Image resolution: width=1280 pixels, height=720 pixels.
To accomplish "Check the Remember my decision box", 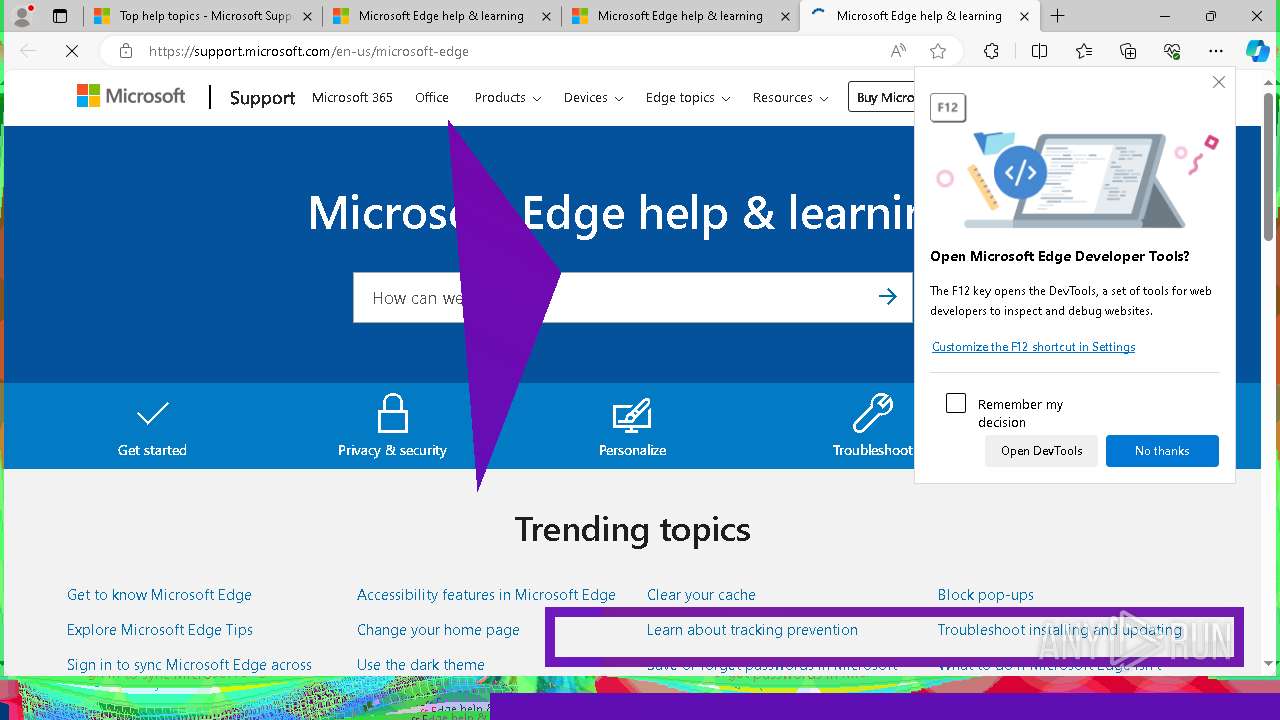I will click(x=956, y=403).
